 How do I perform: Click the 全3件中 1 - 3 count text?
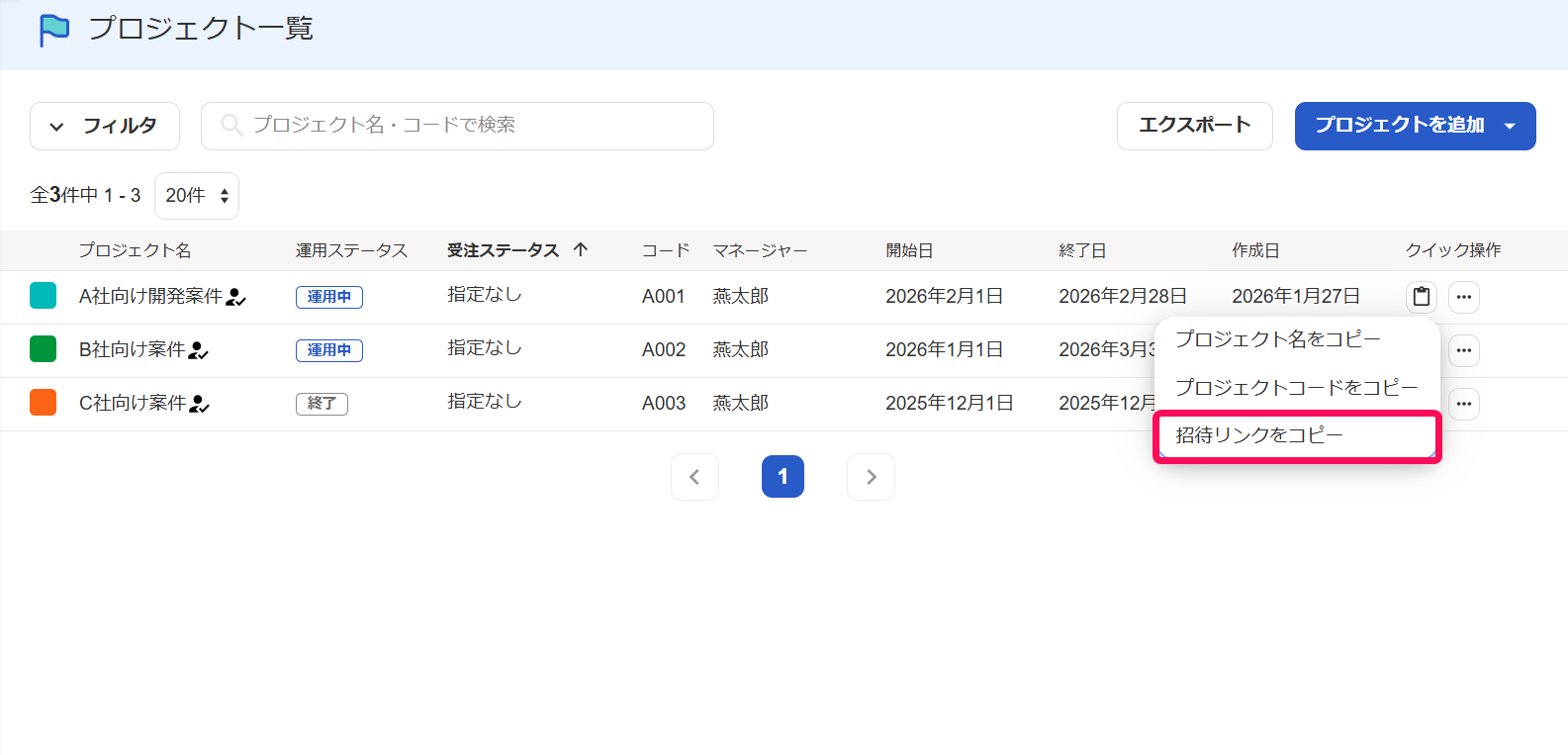click(x=86, y=196)
